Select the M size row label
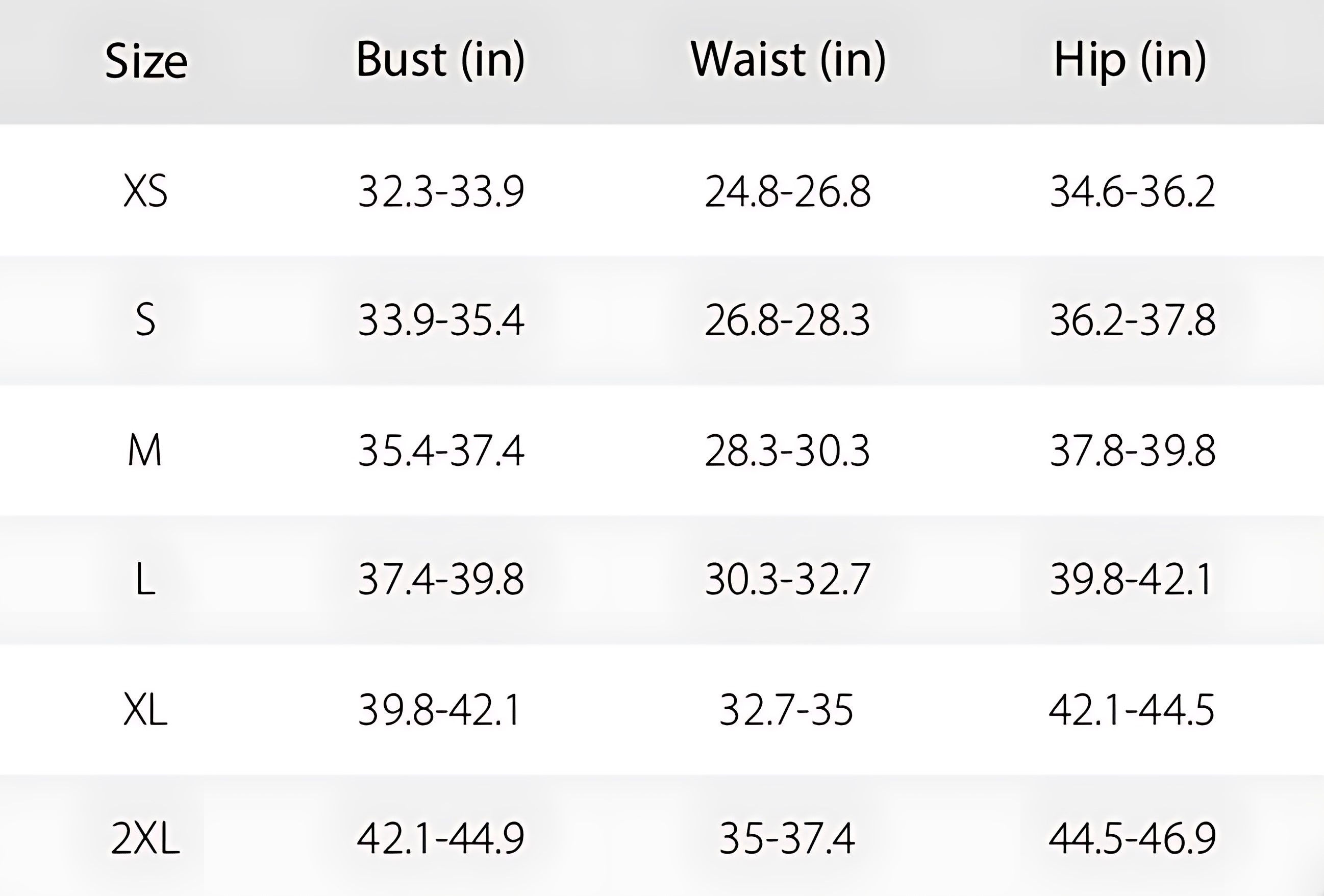 pyautogui.click(x=145, y=451)
